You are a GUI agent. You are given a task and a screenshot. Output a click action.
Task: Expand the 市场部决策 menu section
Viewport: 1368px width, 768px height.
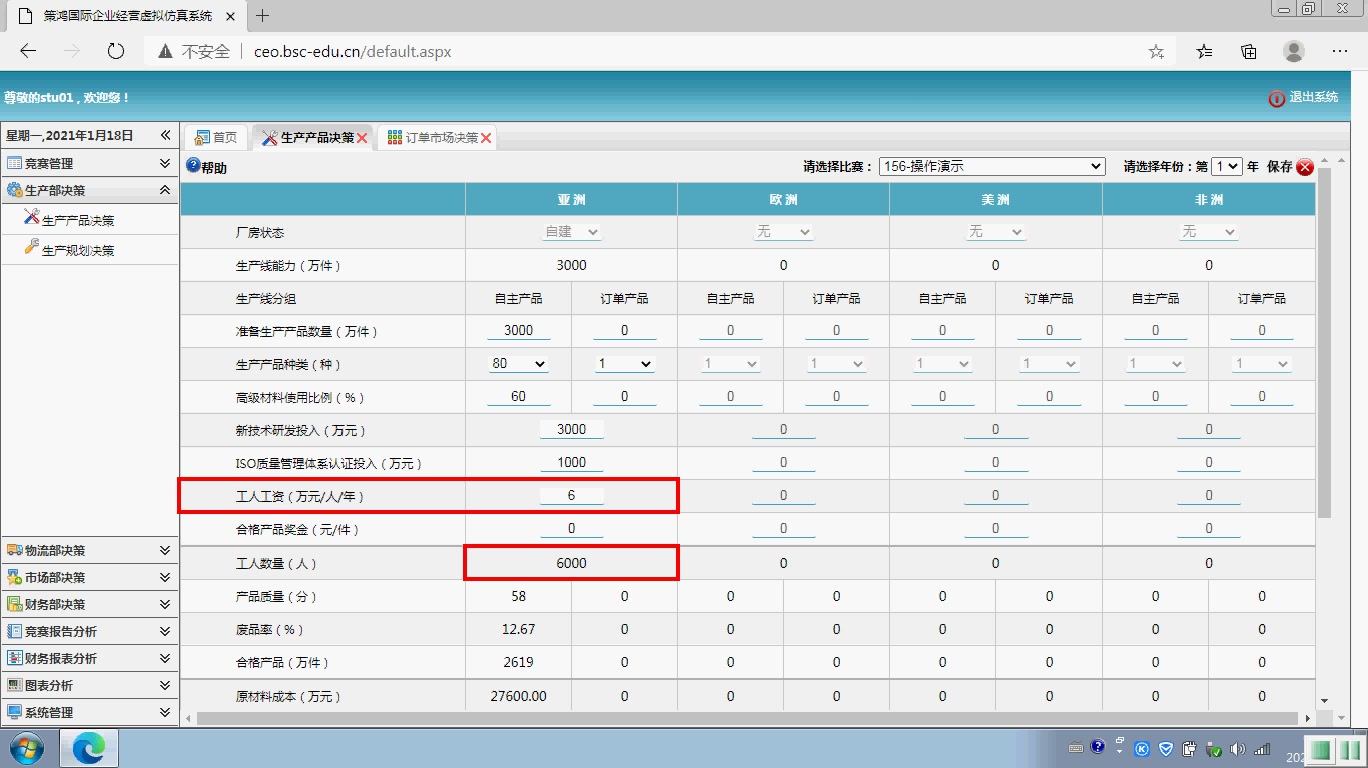[x=89, y=577]
